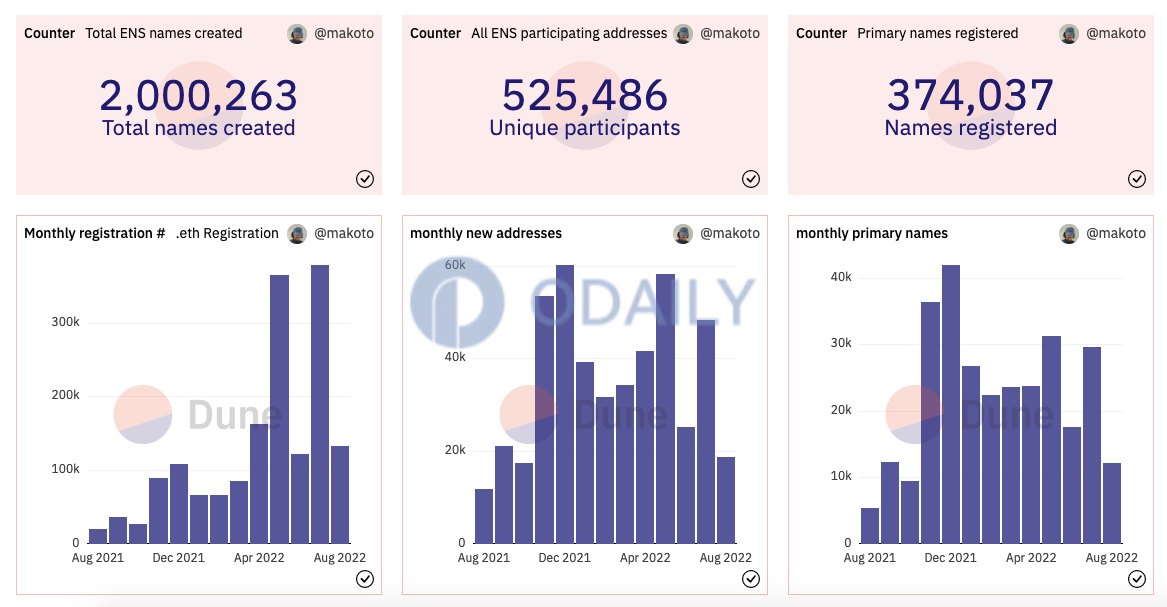Open makoto avatar on All ENS participating addresses card
Screen dimensions: 1167x607
pyautogui.click(x=683, y=33)
